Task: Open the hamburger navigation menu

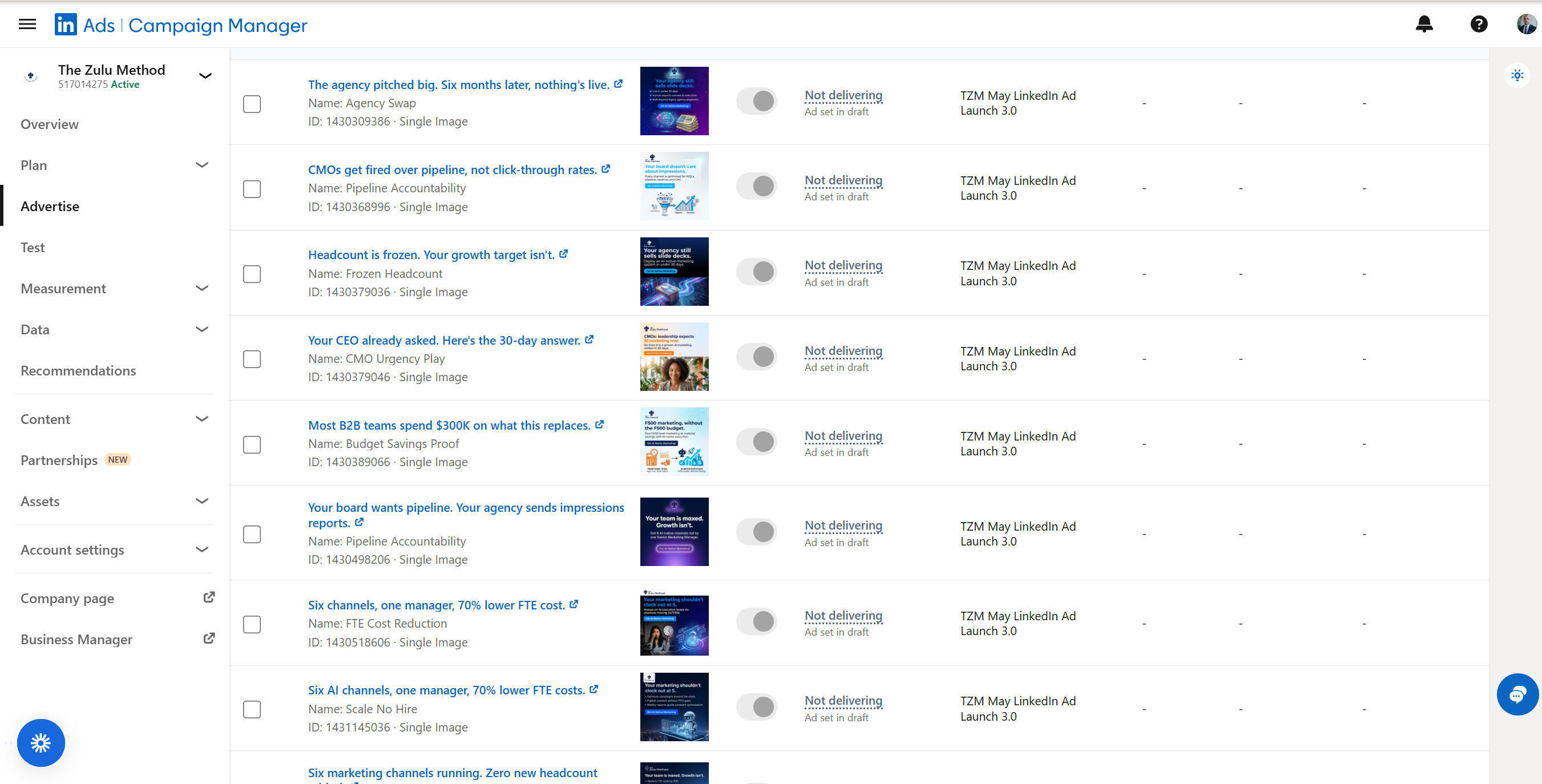Action: pyautogui.click(x=27, y=25)
